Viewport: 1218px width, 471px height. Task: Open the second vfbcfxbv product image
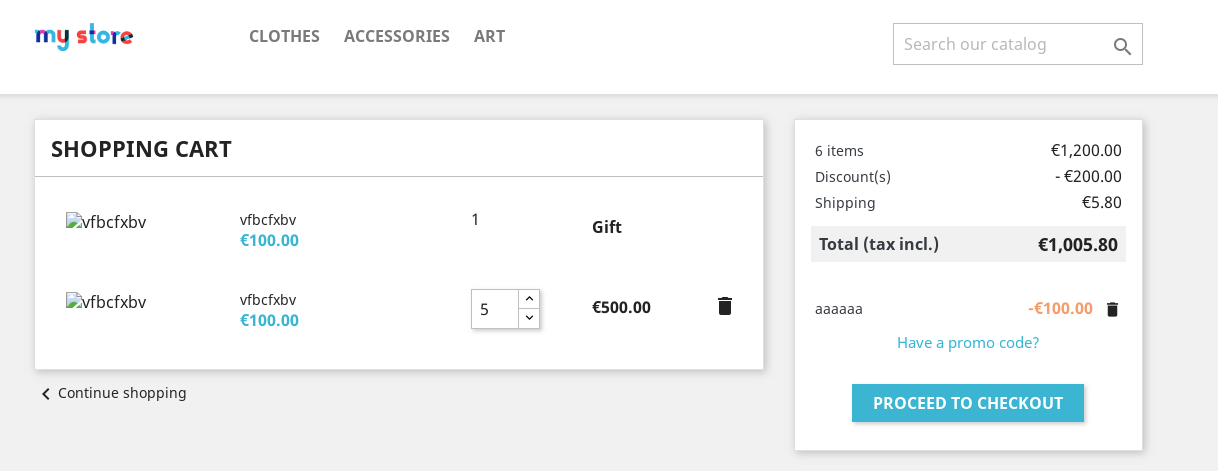click(x=106, y=302)
